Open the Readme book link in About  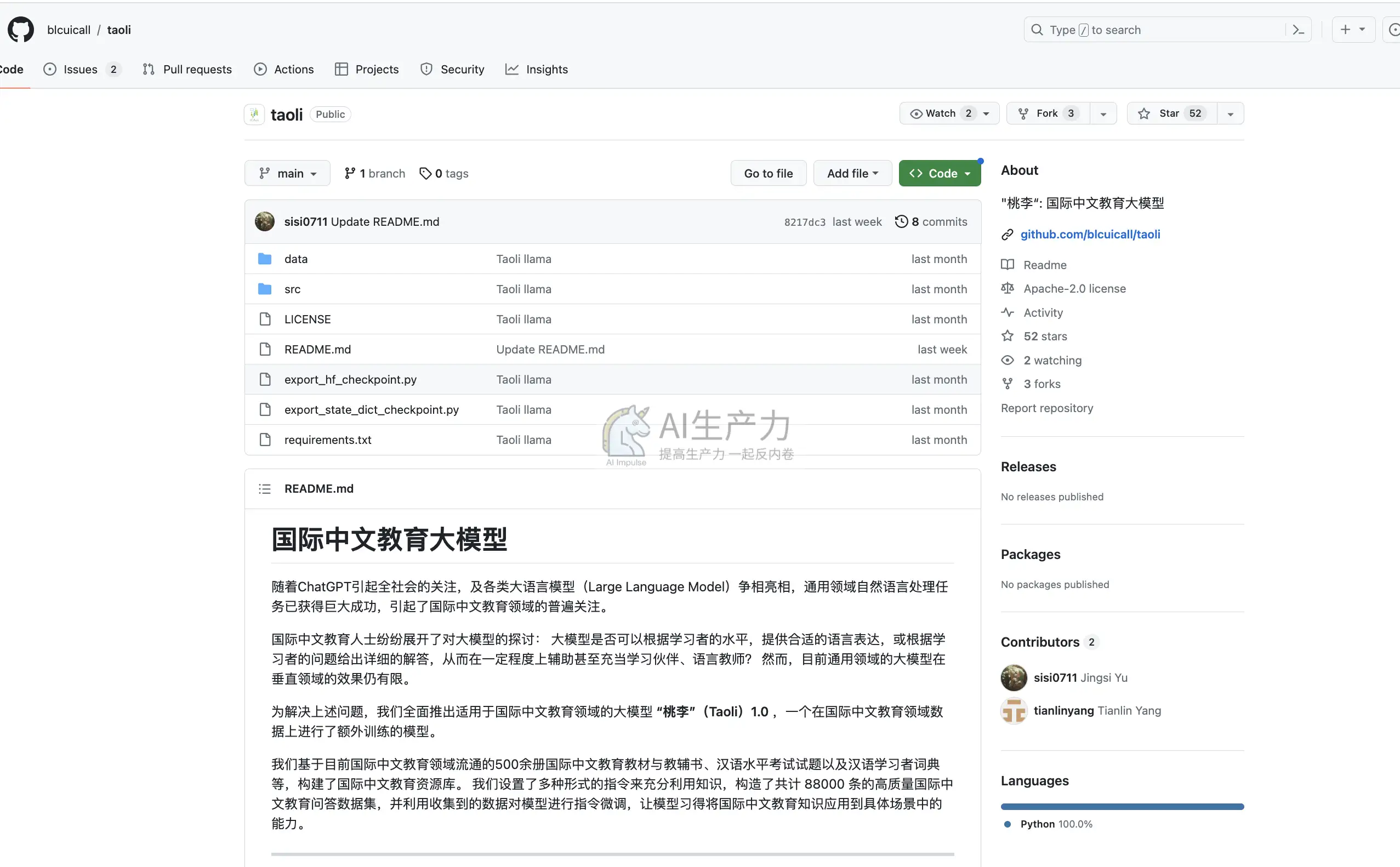coord(1033,265)
